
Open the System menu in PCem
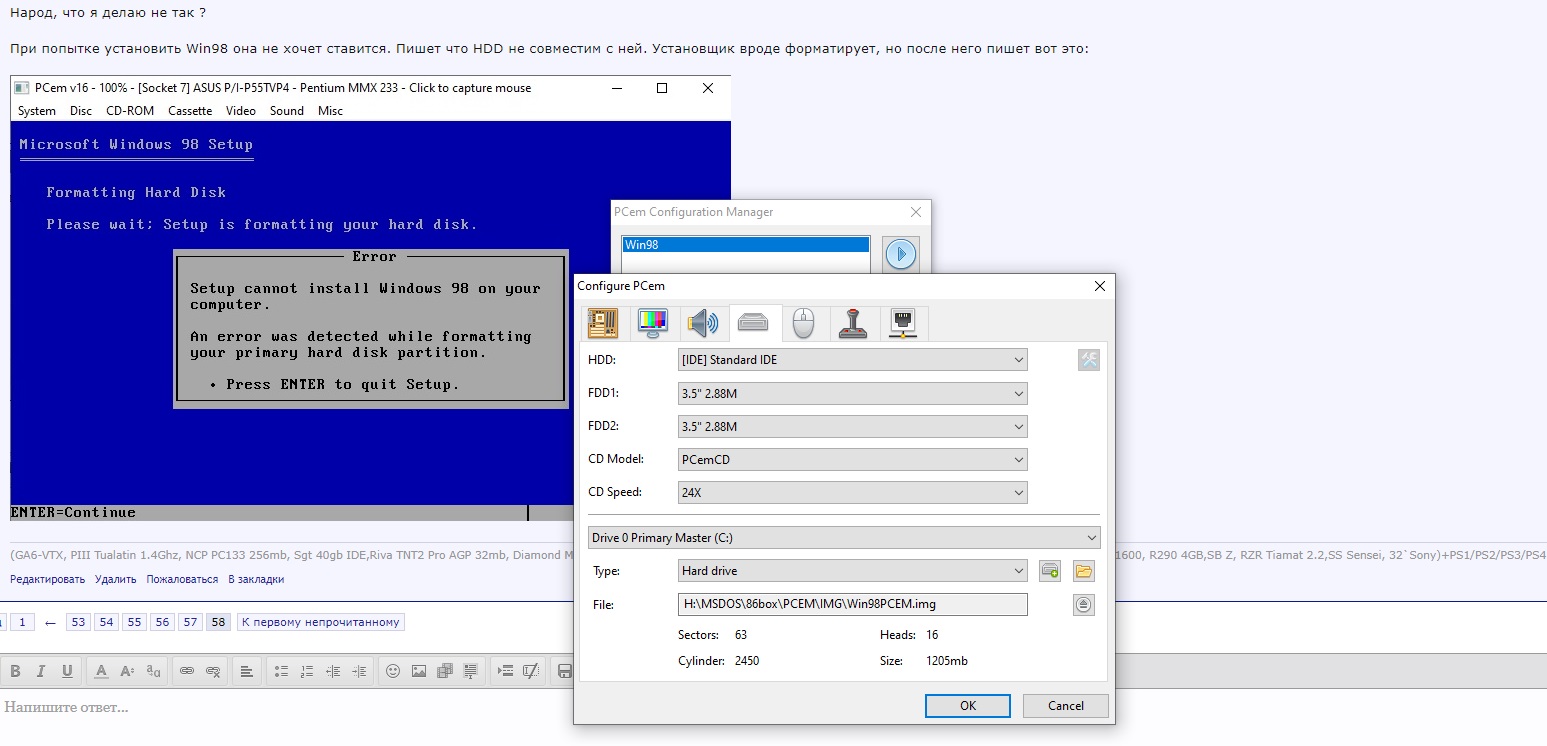[37, 111]
